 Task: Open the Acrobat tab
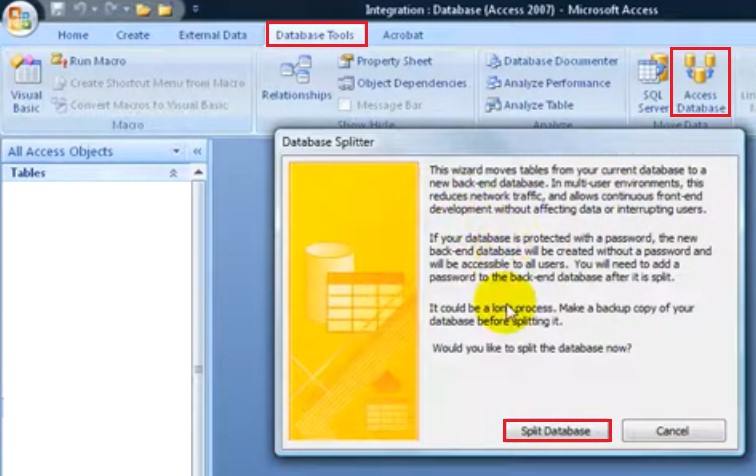tap(403, 35)
